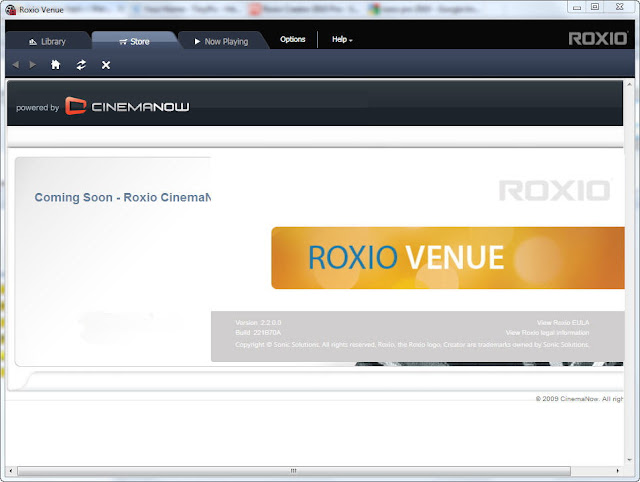The height and width of the screenshot is (482, 640).
Task: Stop loading with the X icon
Action: click(106, 65)
